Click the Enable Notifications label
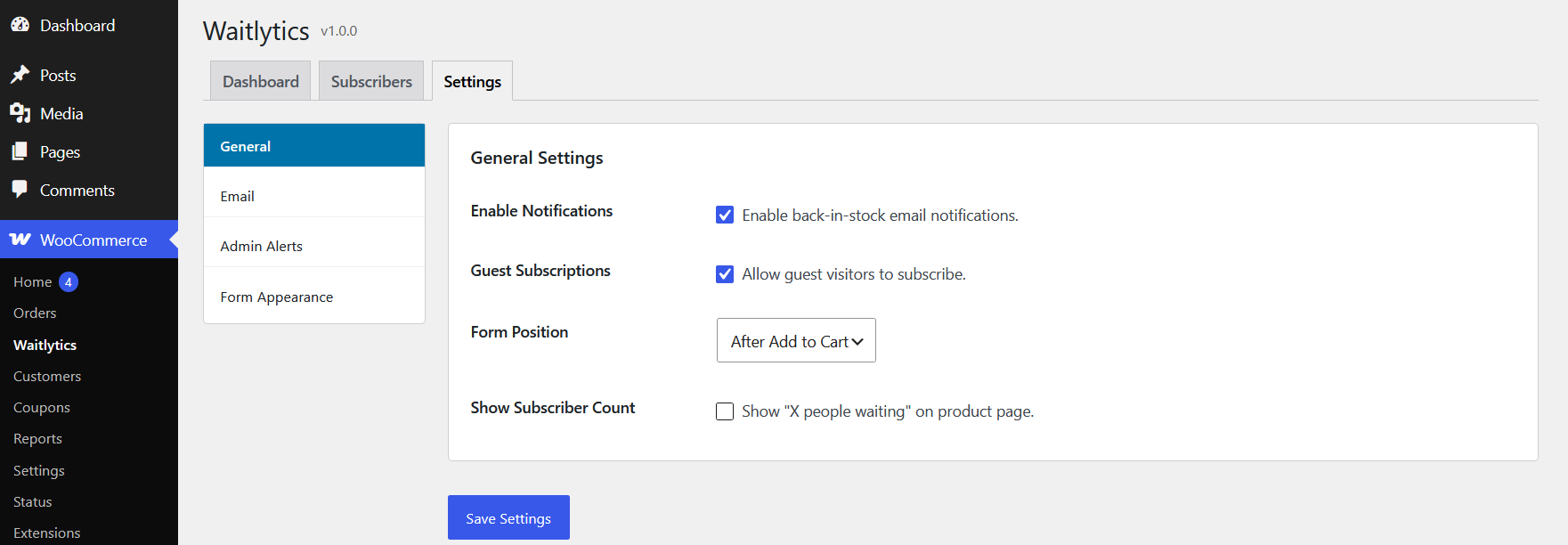Image resolution: width=1568 pixels, height=545 pixels. click(x=541, y=211)
